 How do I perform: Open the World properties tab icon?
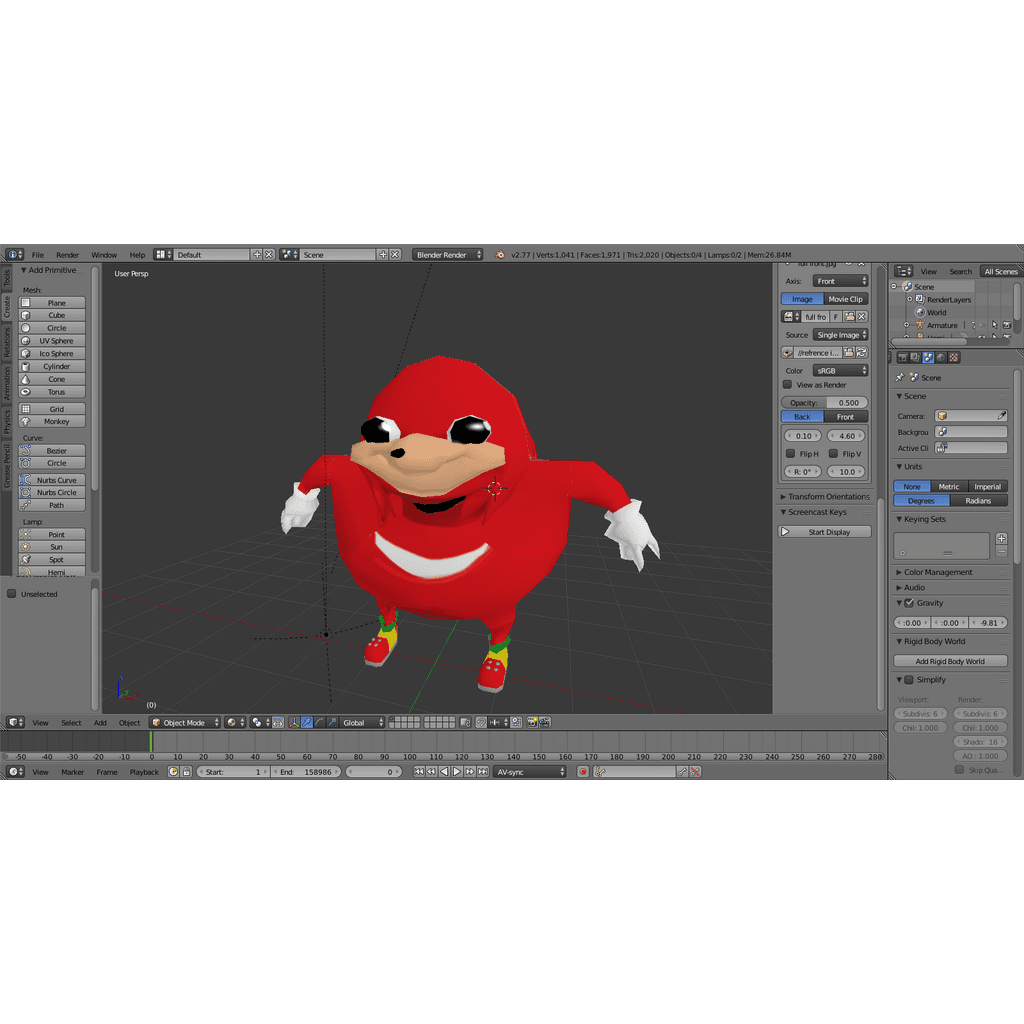point(940,357)
